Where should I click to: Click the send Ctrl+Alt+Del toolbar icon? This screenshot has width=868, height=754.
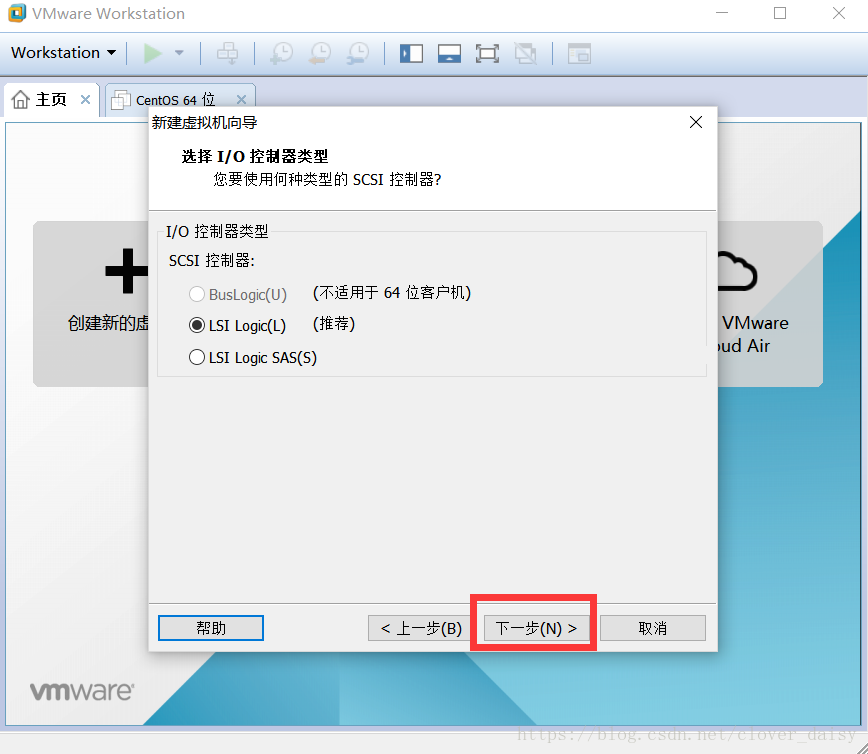[227, 53]
